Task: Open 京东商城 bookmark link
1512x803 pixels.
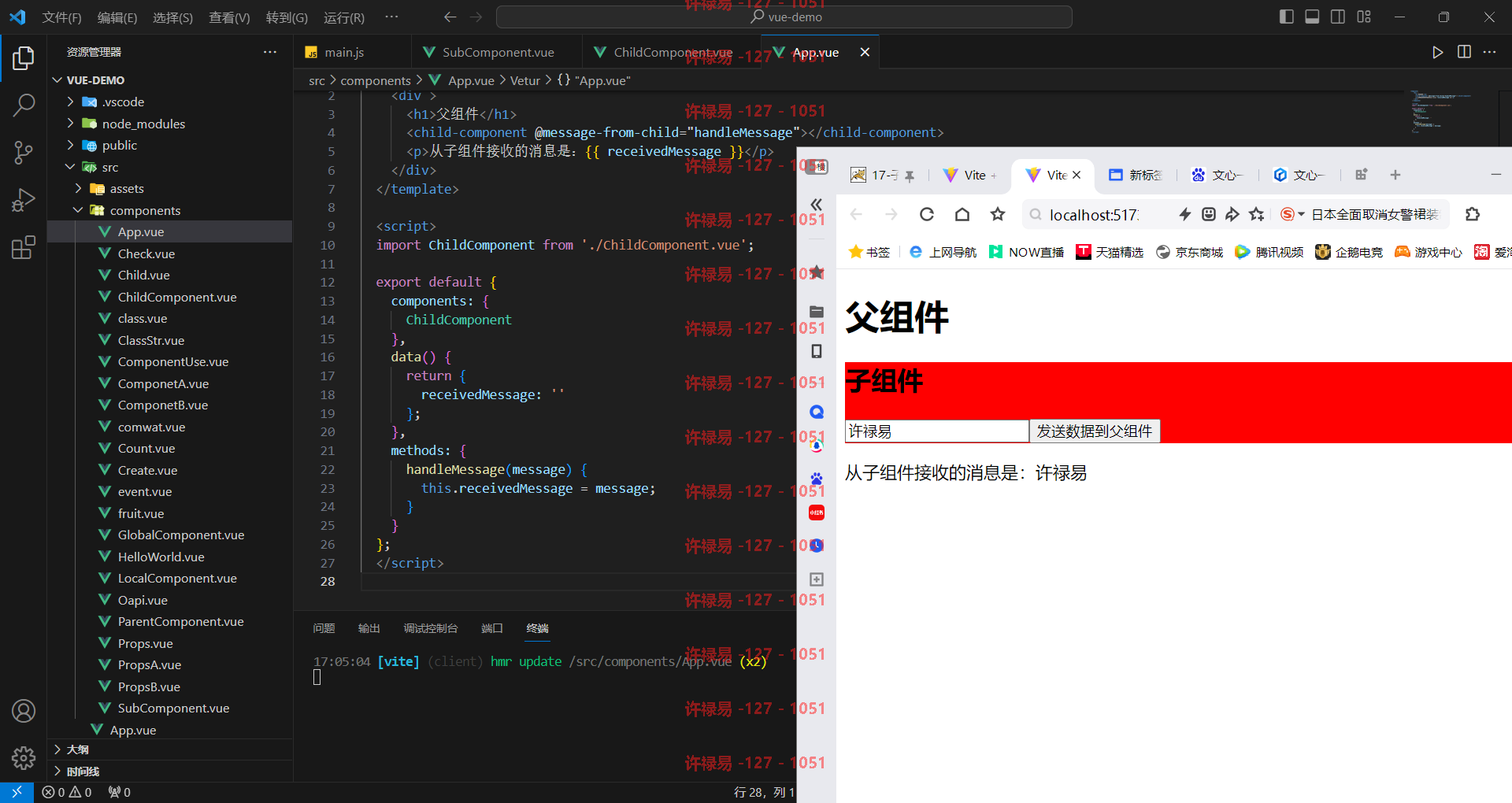Action: coord(1189,252)
